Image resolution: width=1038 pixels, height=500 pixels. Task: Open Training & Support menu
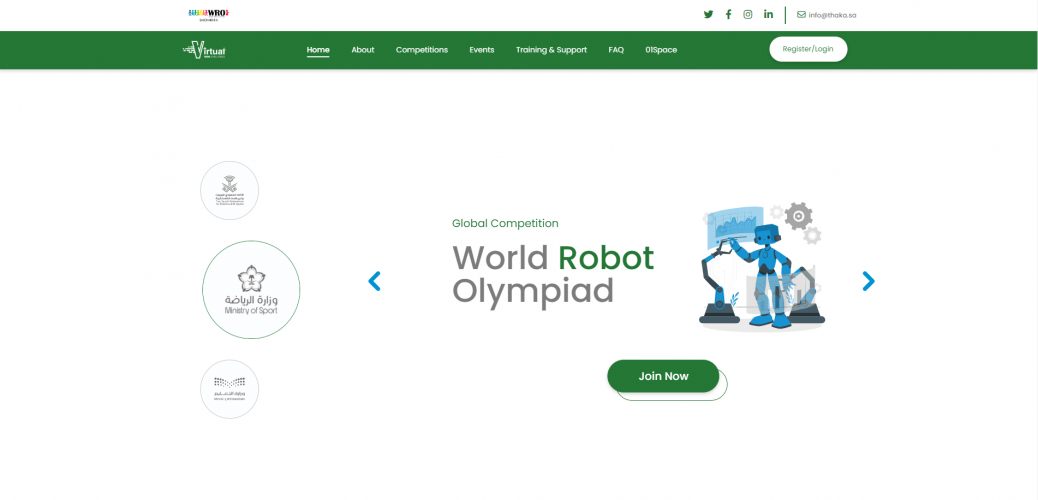(551, 50)
